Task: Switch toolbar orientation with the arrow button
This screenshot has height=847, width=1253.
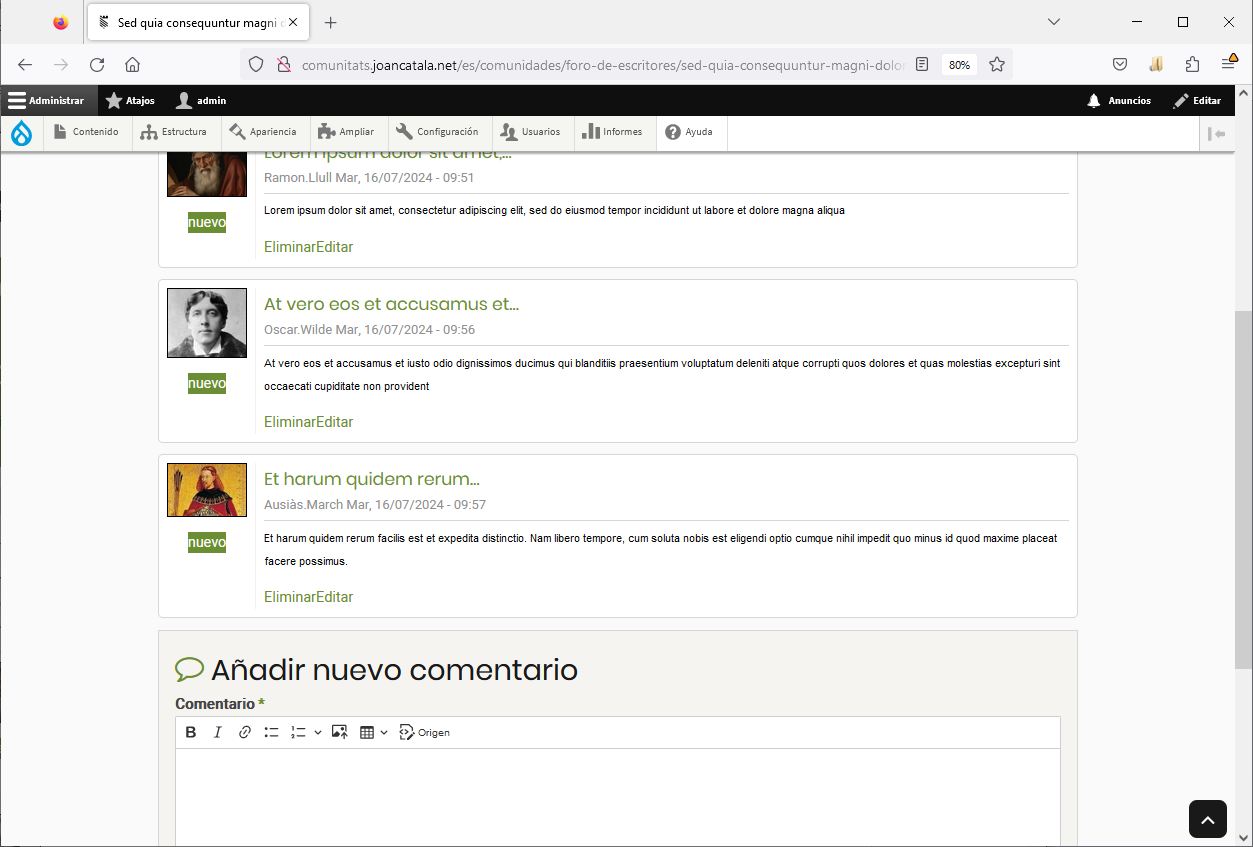Action: click(1217, 133)
